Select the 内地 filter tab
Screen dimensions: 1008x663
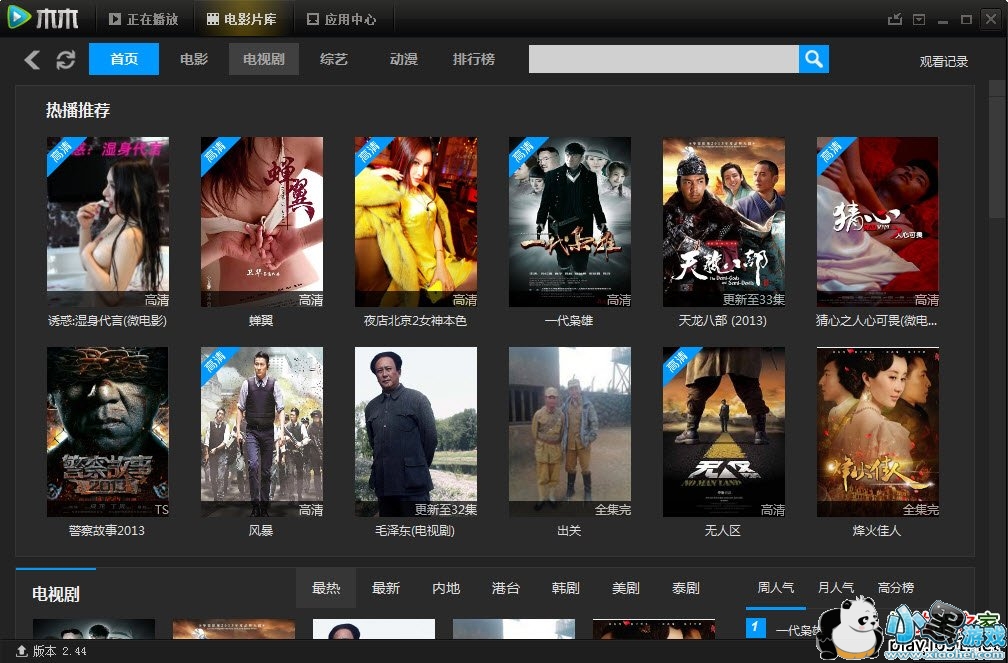tap(446, 588)
